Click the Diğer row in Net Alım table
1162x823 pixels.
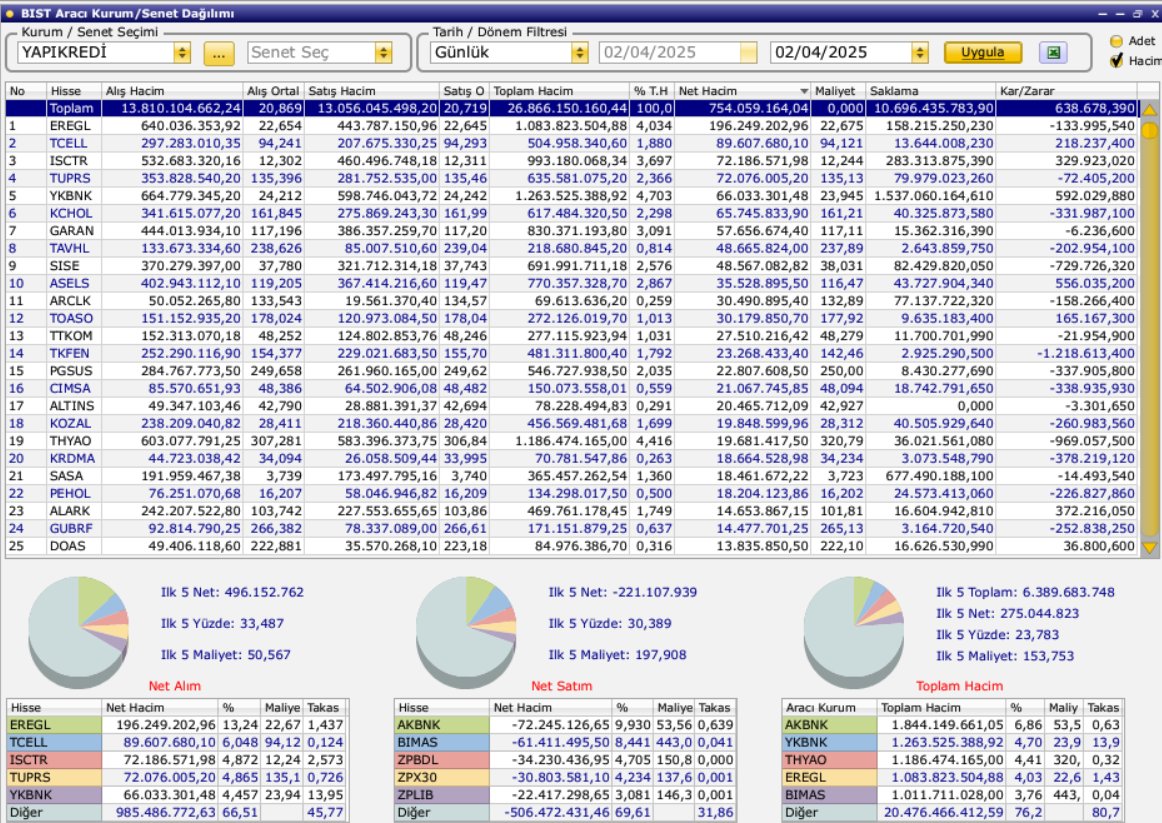pyautogui.click(x=177, y=813)
